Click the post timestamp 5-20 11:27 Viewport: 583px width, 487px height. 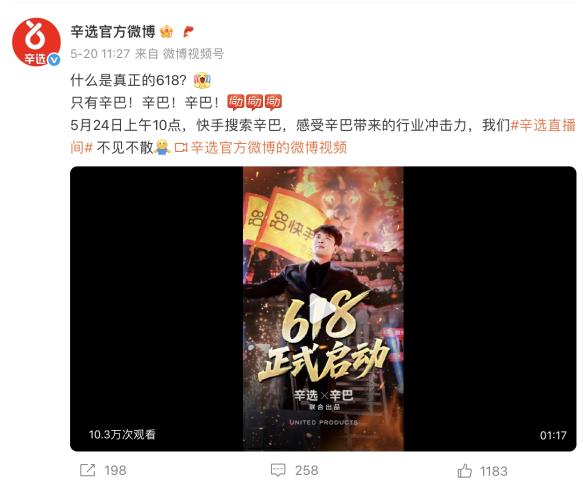pos(100,54)
